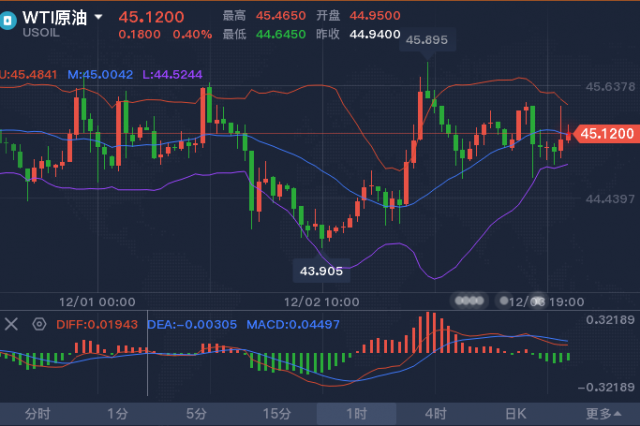Viewport: 640px width, 426px height.
Task: Click the Bollinger middle band M:45.0042 label
Action: coord(100,75)
